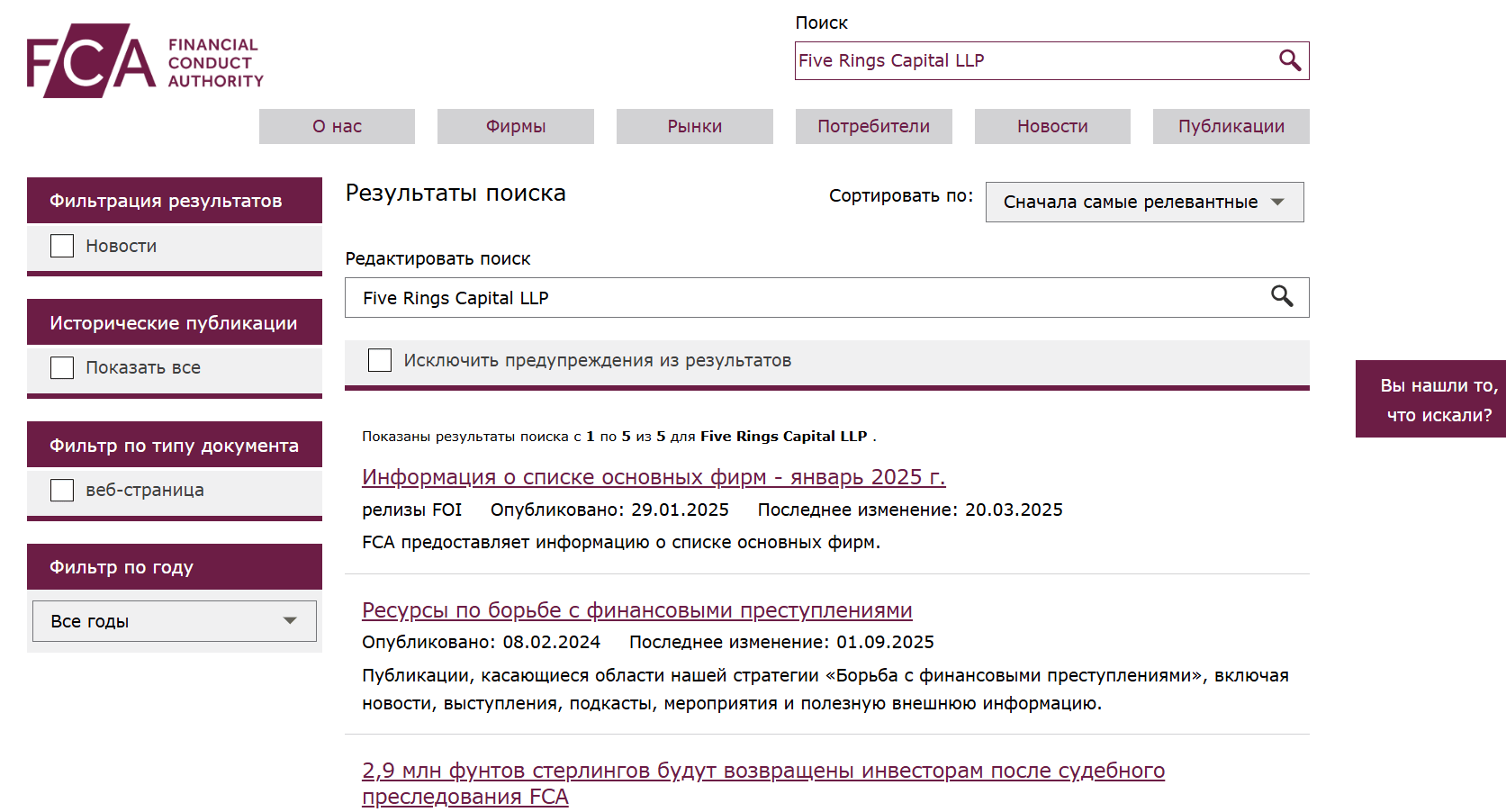Viewport: 1506px width, 812px height.
Task: Click the Опубликовано: 29.01.2025 date text
Action: pyautogui.click(x=609, y=510)
